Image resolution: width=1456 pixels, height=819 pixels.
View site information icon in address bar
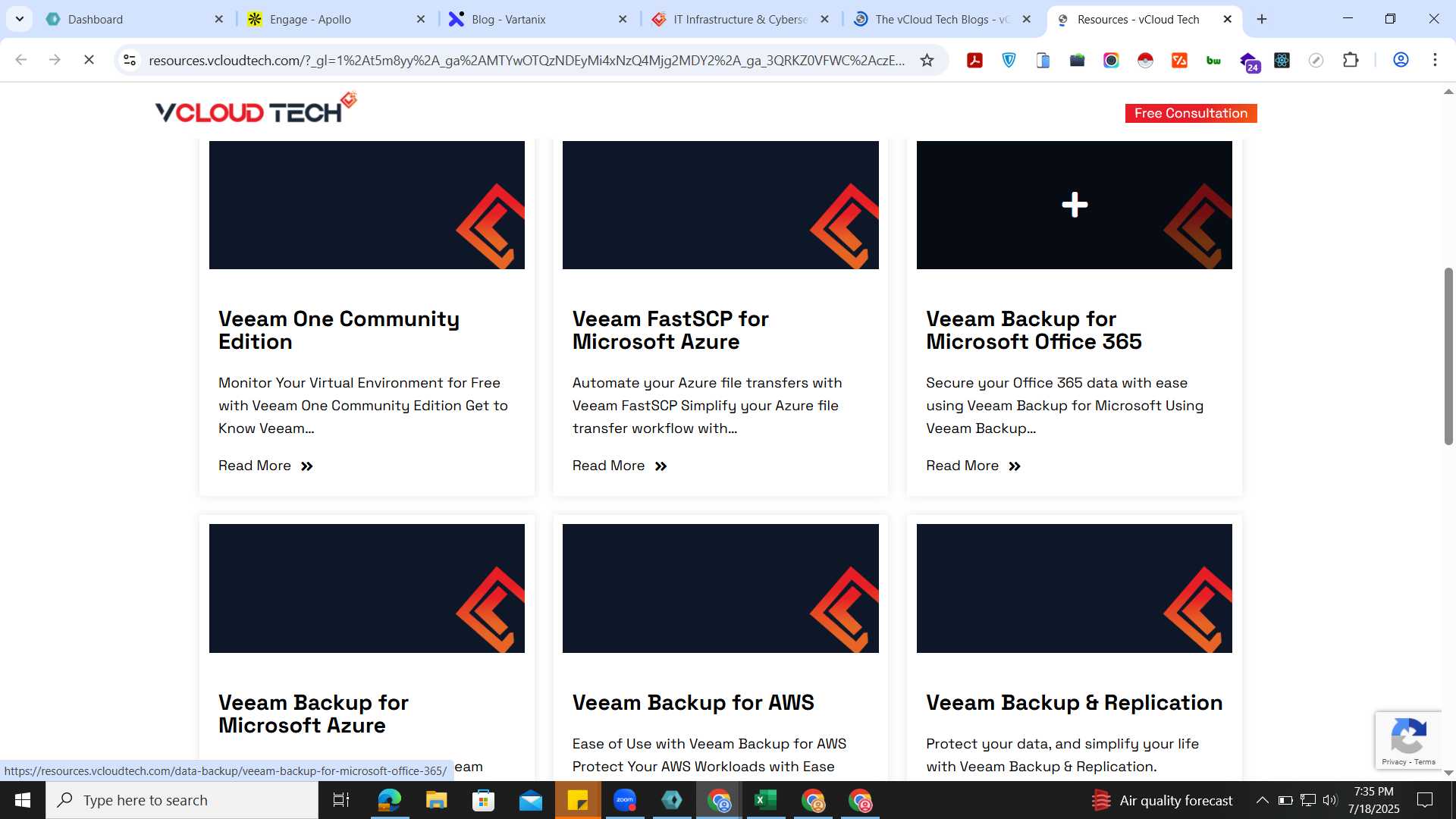point(130,60)
